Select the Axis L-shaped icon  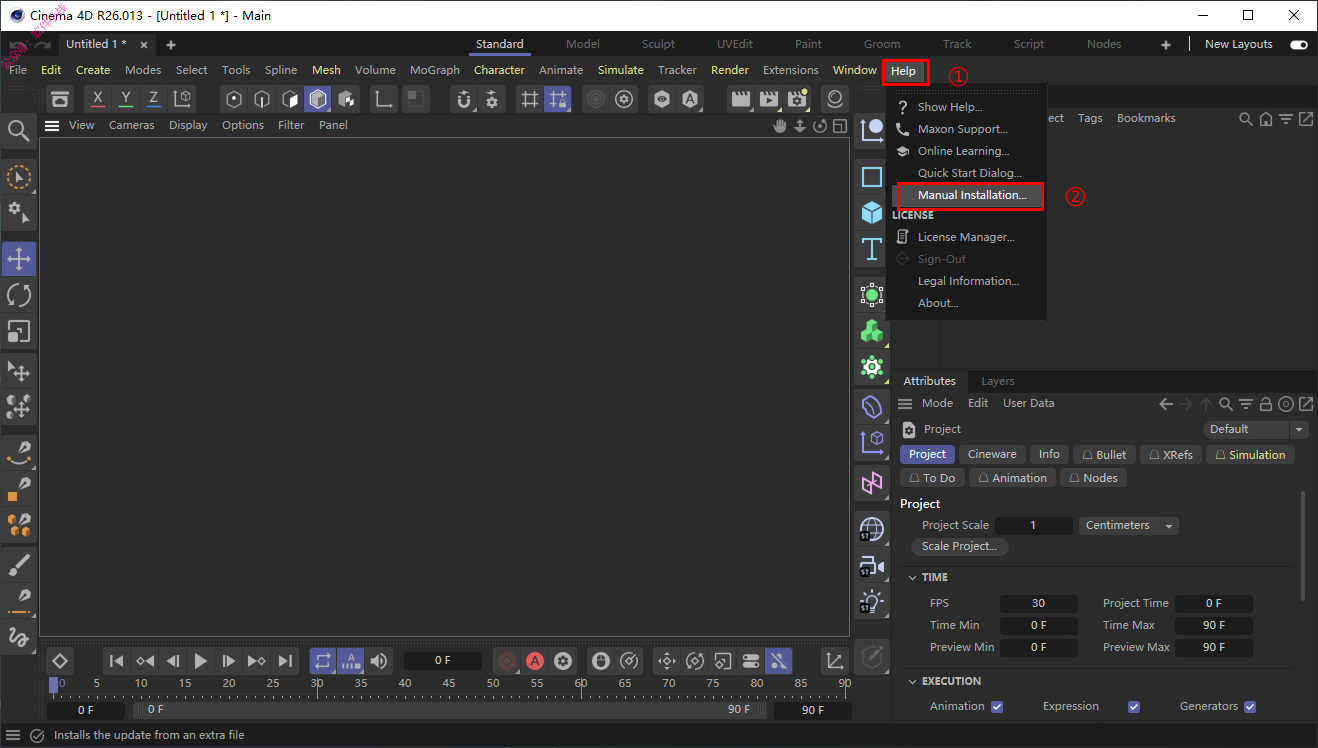pyautogui.click(x=384, y=99)
